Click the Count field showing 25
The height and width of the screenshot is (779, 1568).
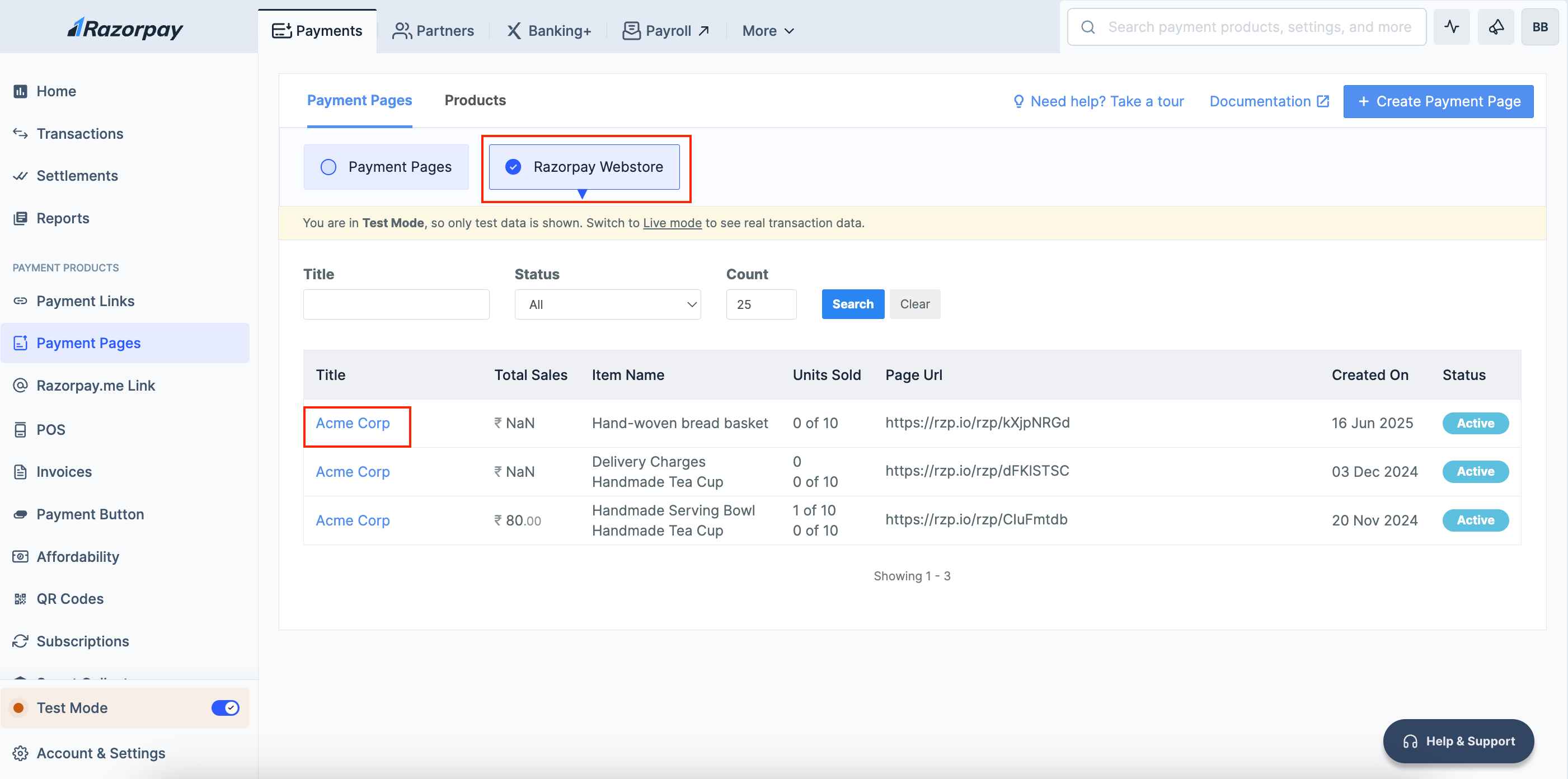(761, 304)
